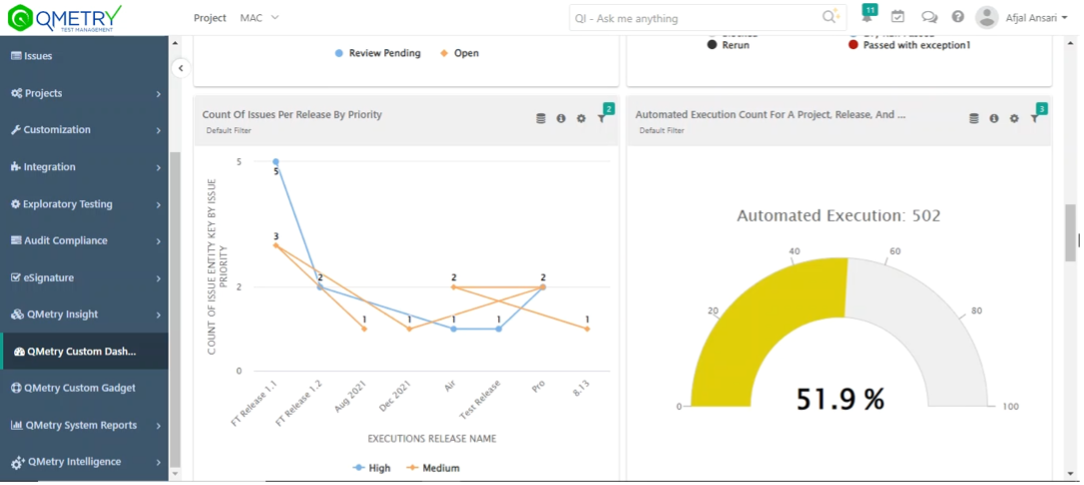The width and height of the screenshot is (1084, 485).
Task: Select QMetry Custom Dashboard item
Action: [84, 352]
